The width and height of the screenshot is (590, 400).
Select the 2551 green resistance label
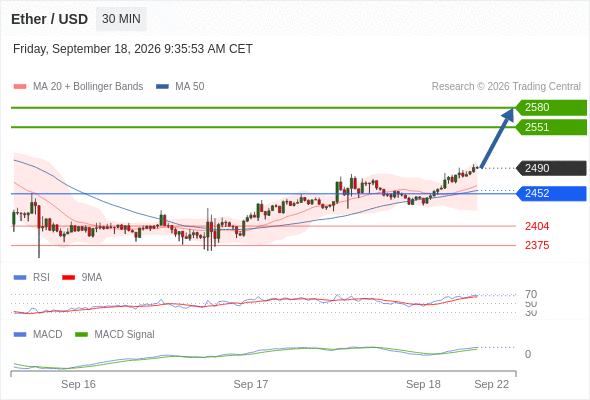tap(551, 127)
